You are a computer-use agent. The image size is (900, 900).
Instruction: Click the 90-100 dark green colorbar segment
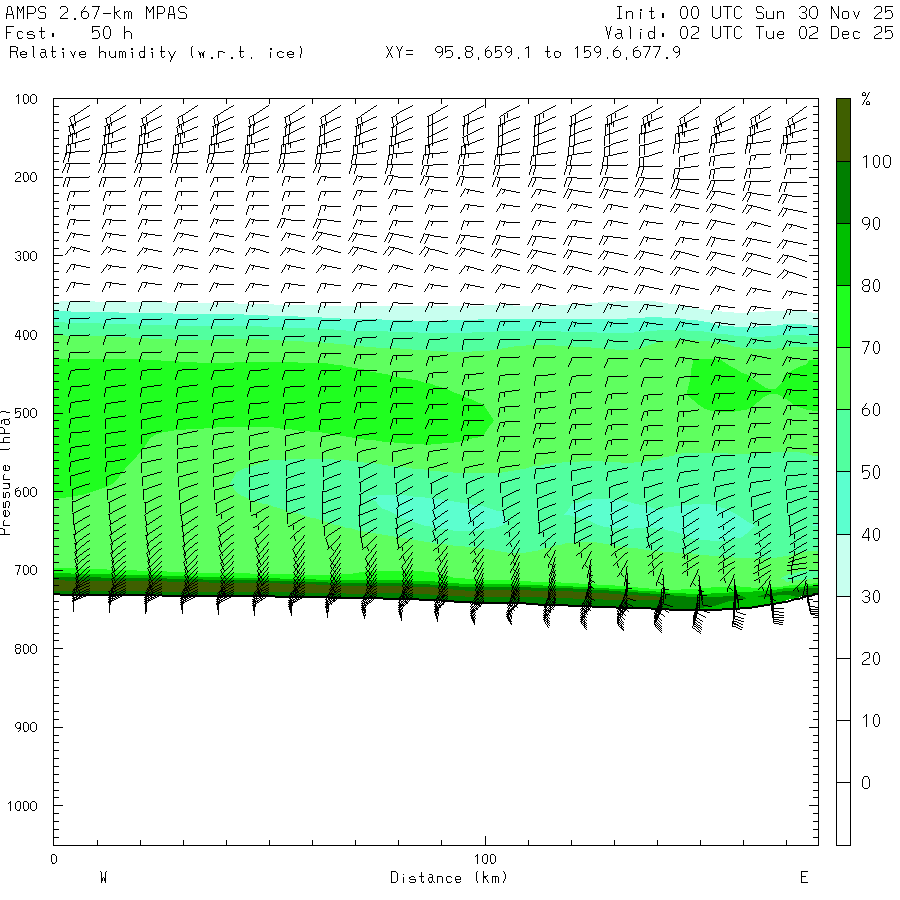tap(843, 192)
